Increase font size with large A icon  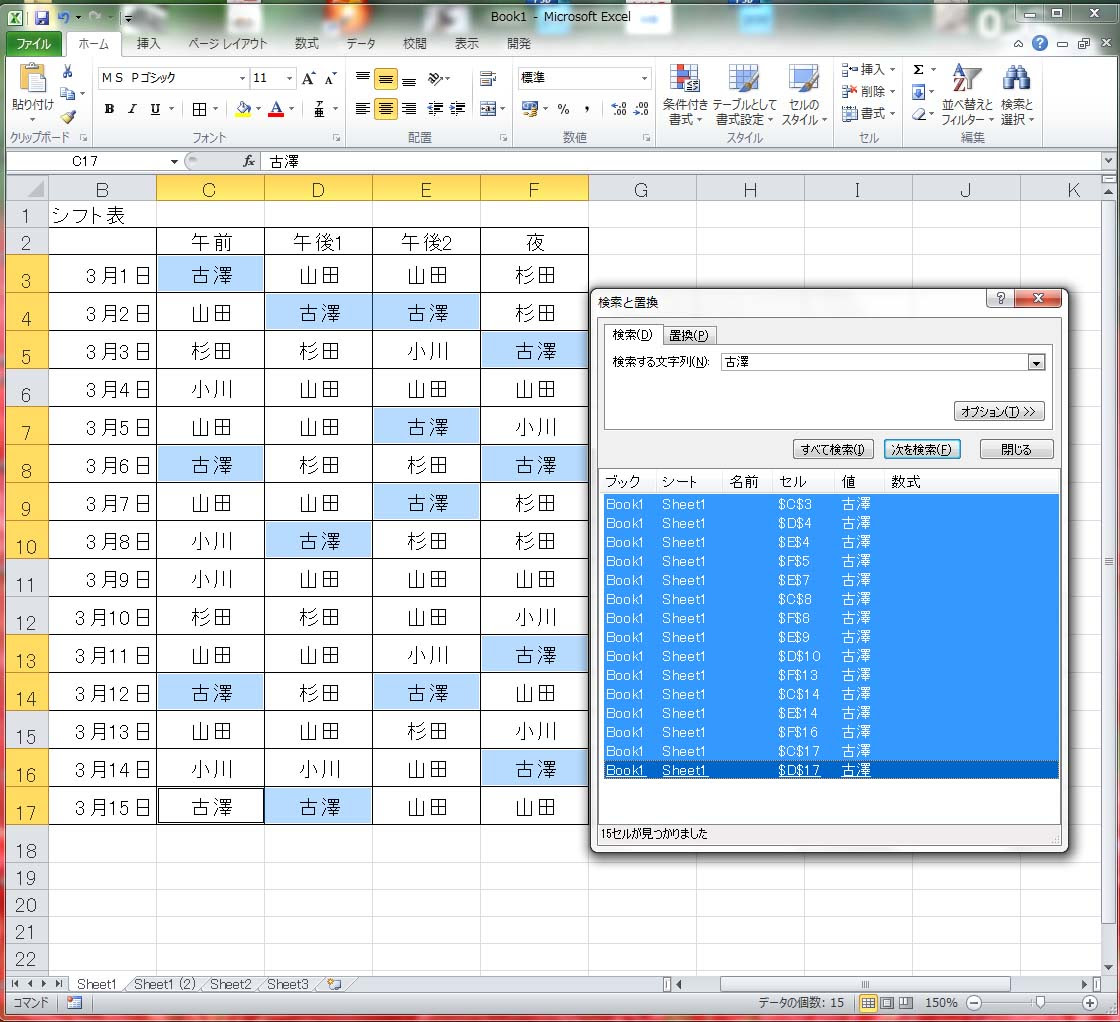point(309,79)
